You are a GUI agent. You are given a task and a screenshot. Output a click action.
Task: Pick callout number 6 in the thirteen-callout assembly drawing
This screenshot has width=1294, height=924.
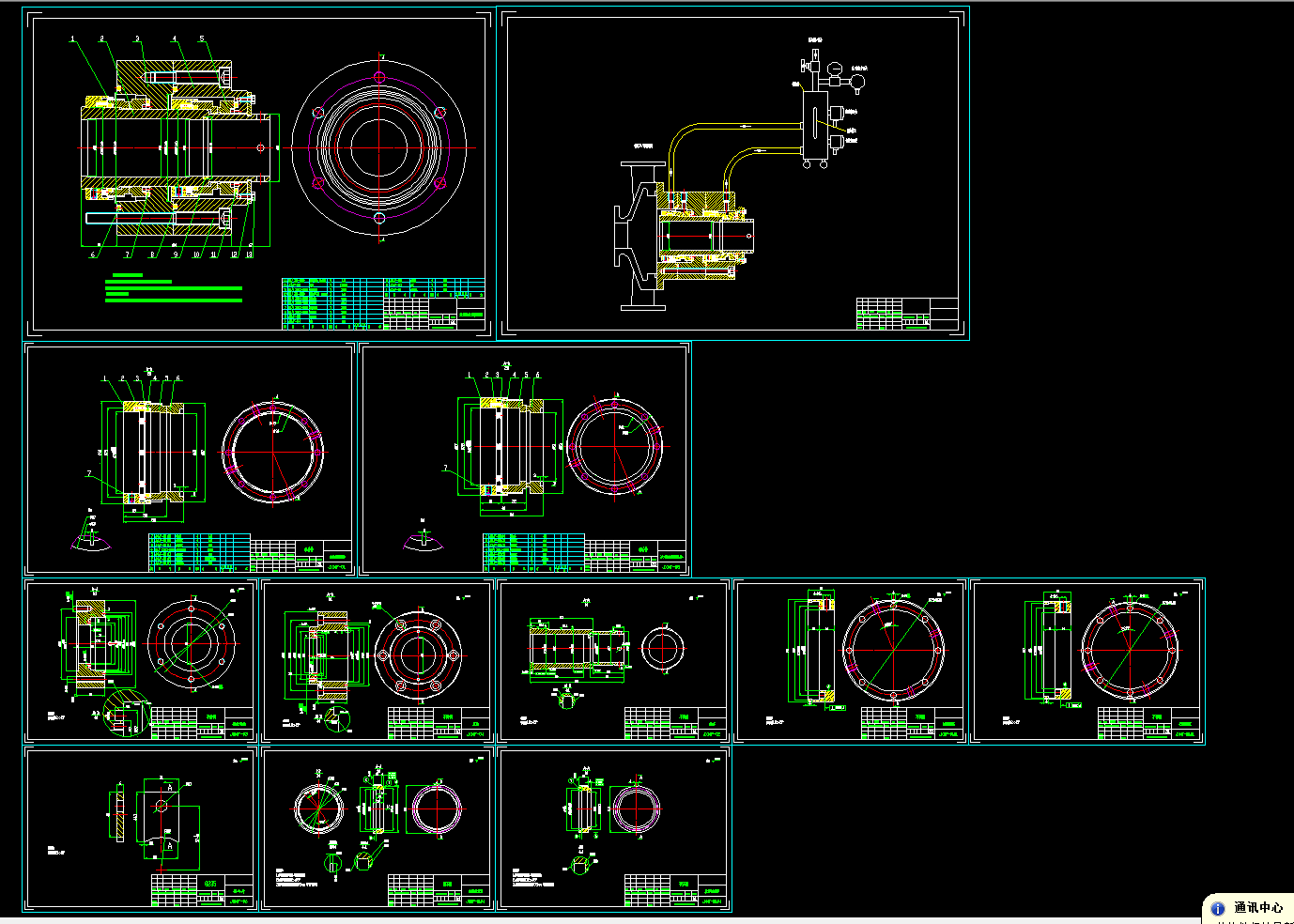(93, 254)
